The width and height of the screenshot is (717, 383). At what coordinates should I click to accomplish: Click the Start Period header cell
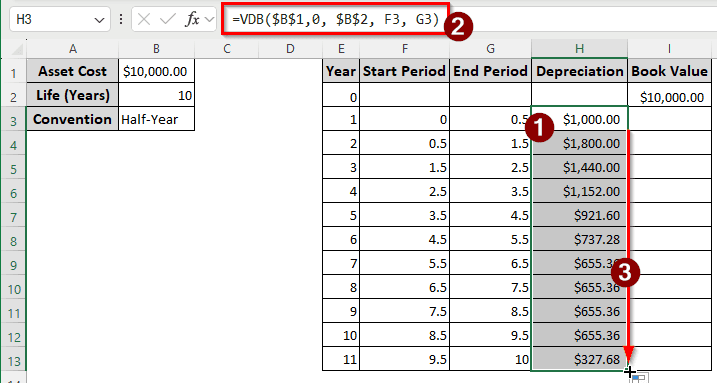click(405, 71)
